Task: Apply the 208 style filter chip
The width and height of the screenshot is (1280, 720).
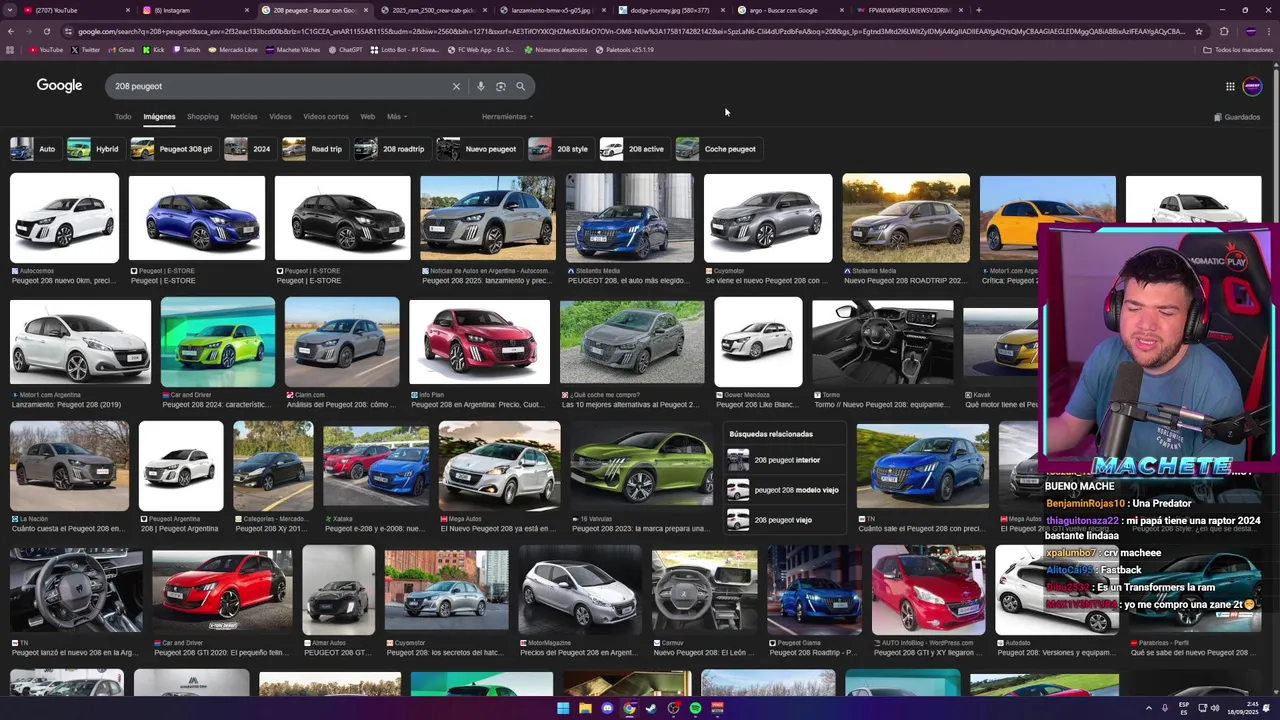Action: point(560,149)
